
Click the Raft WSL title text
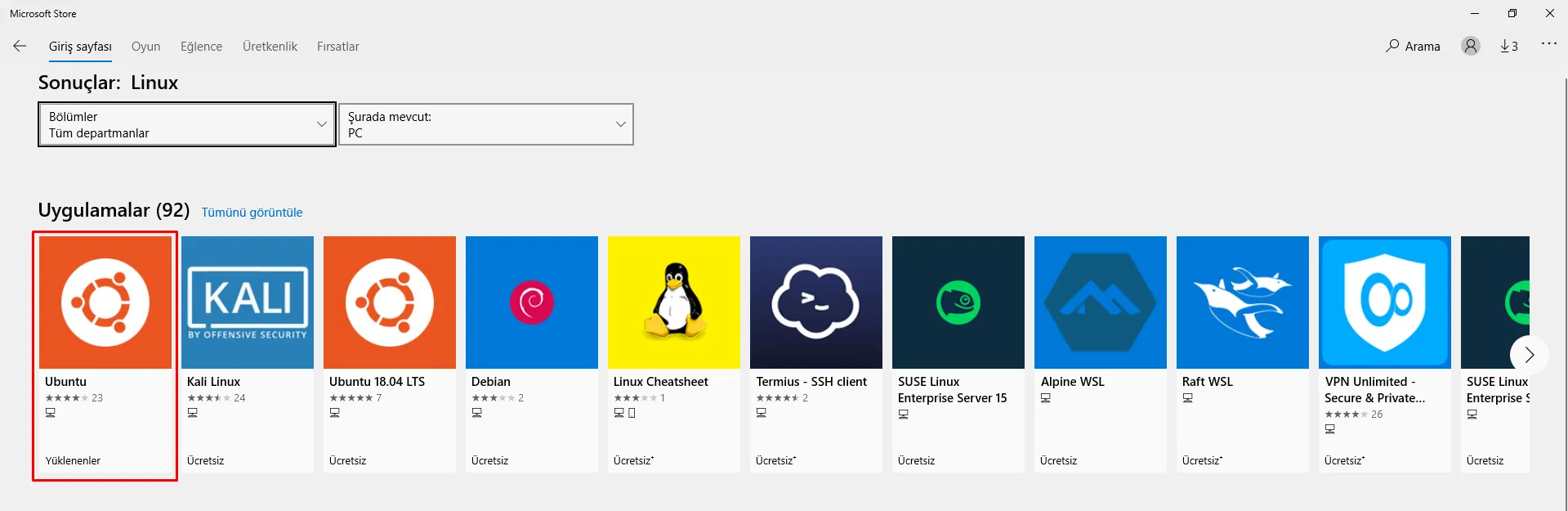coord(1208,382)
